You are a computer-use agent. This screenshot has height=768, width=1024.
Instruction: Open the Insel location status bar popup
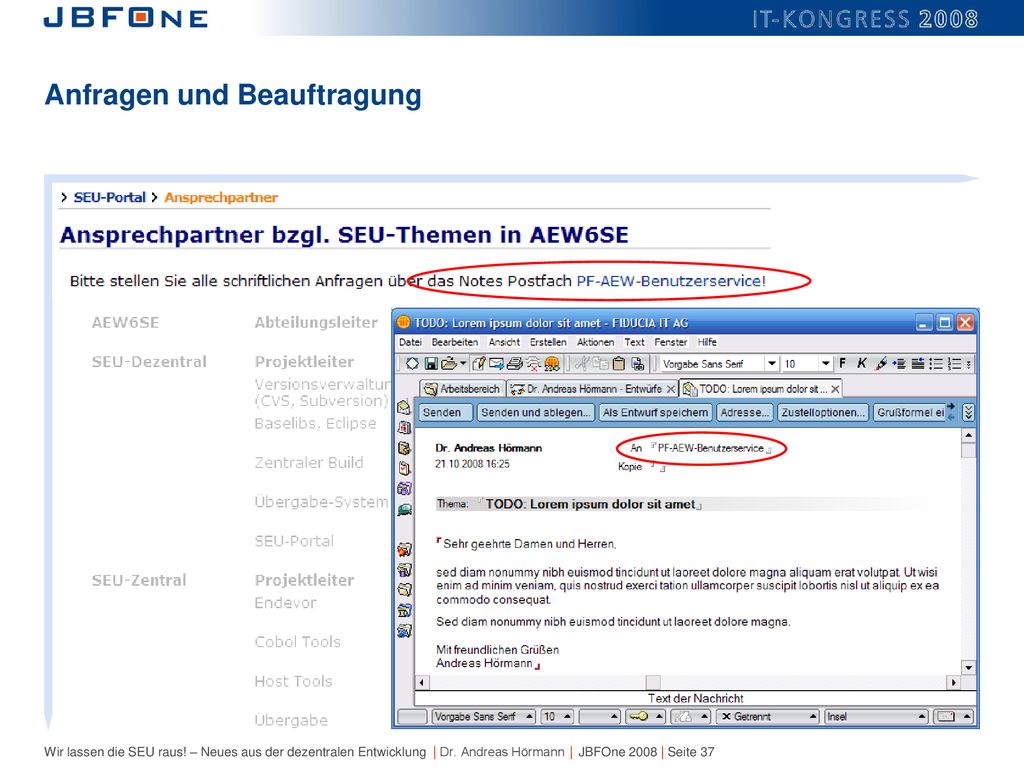coord(876,716)
